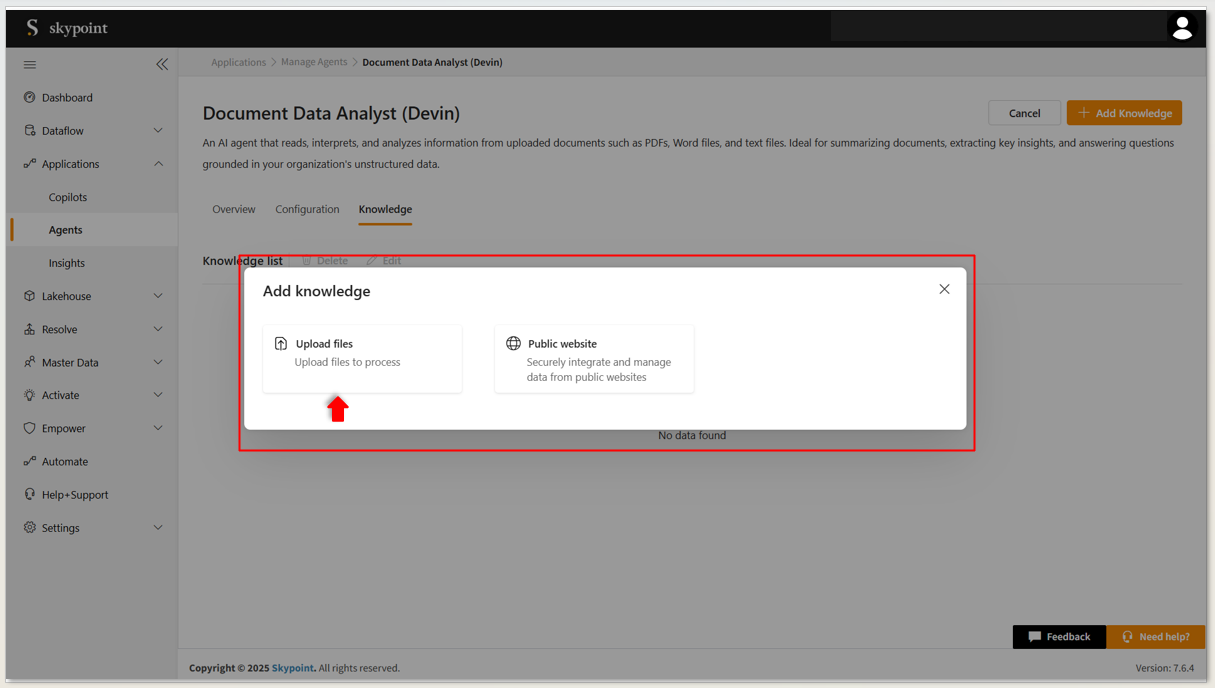This screenshot has width=1215, height=688.
Task: Click the 'Add knowledge' dialog title
Action: [x=317, y=291]
